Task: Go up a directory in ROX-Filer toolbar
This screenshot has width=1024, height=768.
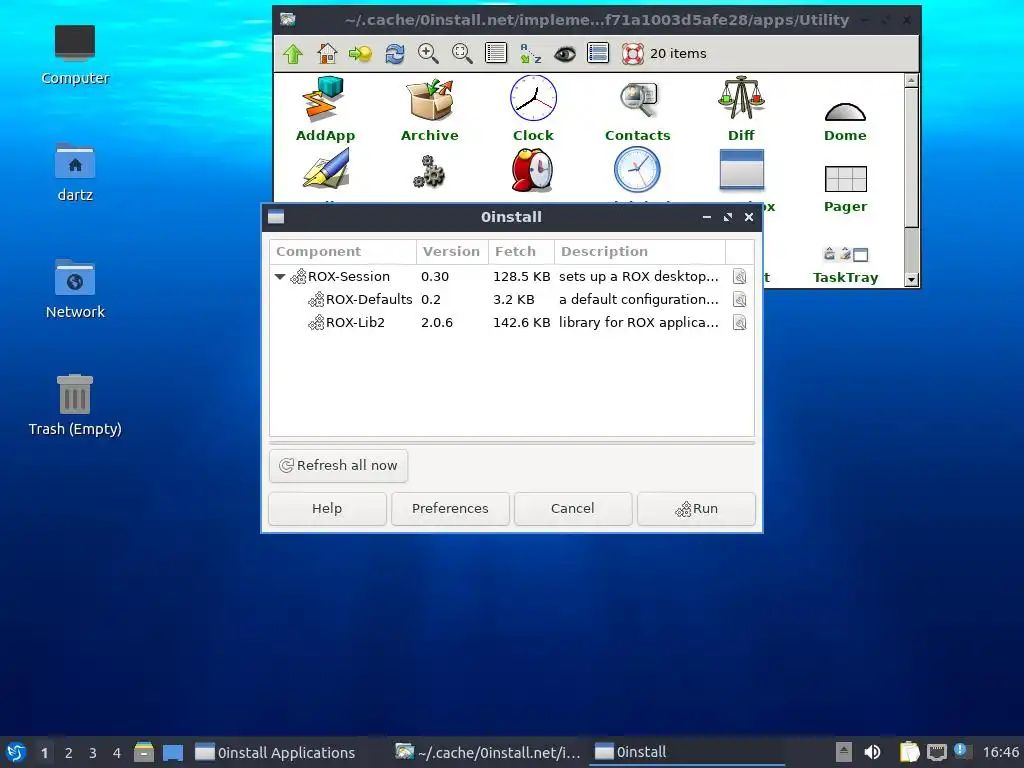Action: point(293,54)
